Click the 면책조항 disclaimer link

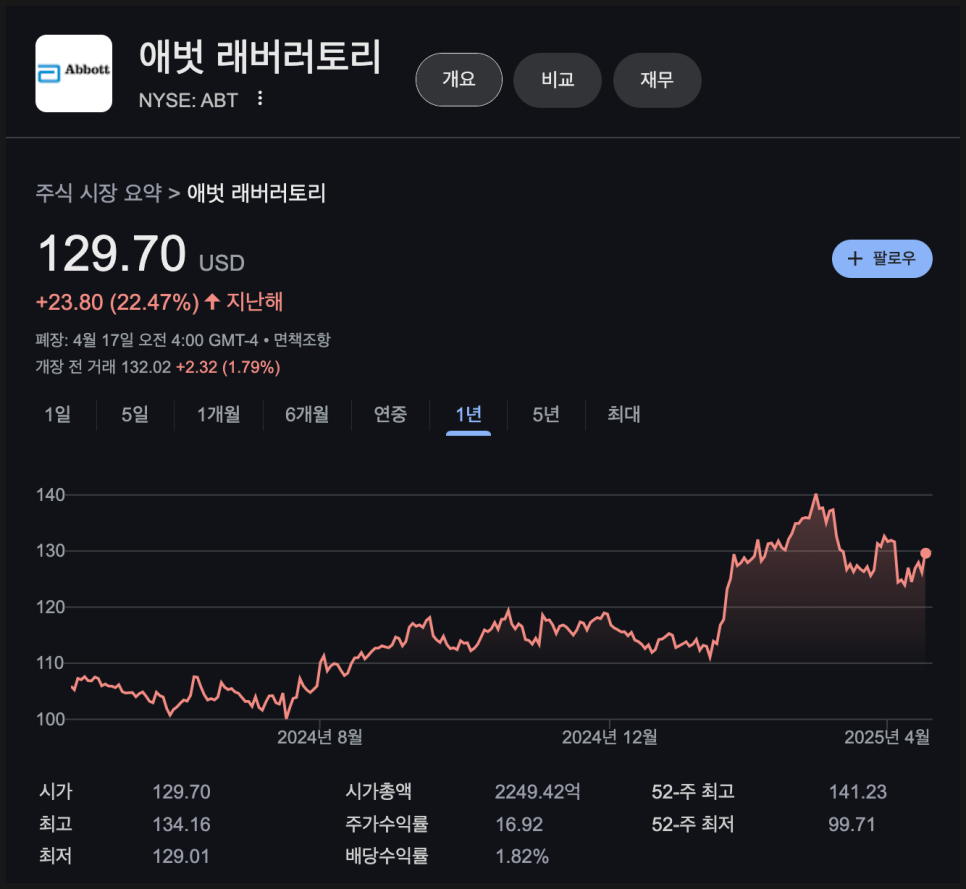coord(302,340)
